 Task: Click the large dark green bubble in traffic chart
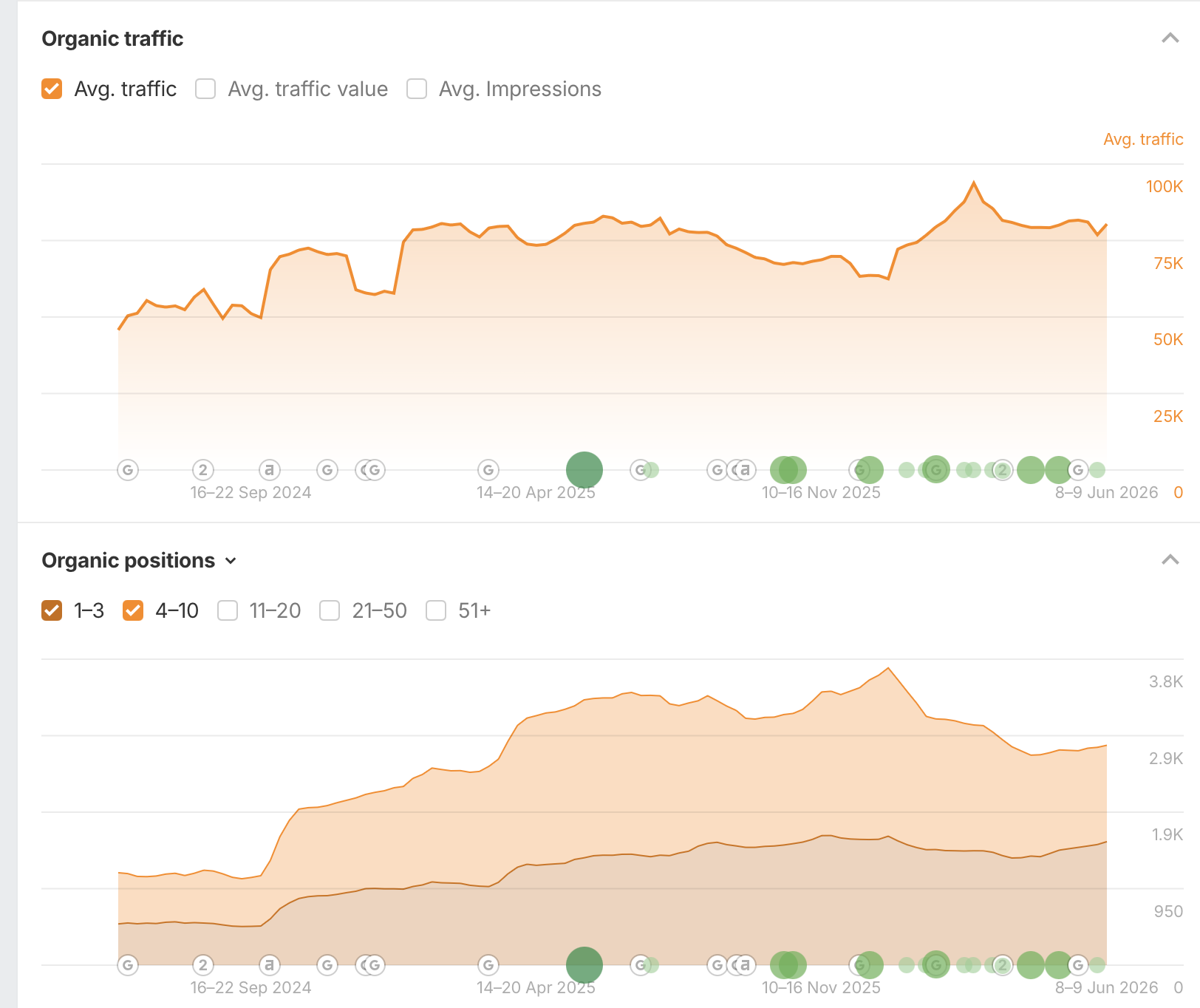(584, 469)
